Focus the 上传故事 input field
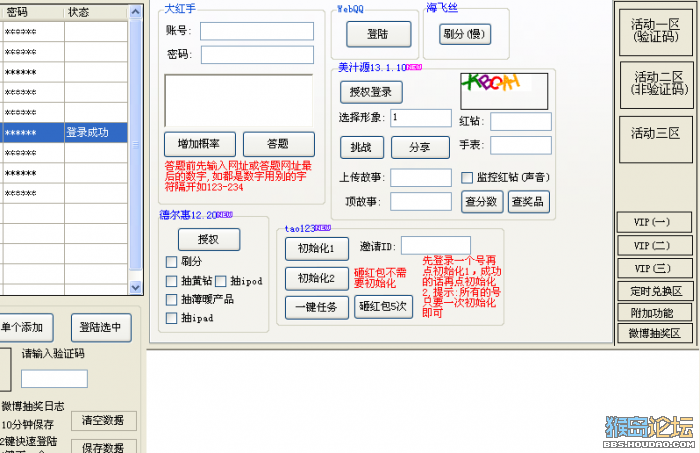Viewport: 700px width, 453px height. pos(421,178)
